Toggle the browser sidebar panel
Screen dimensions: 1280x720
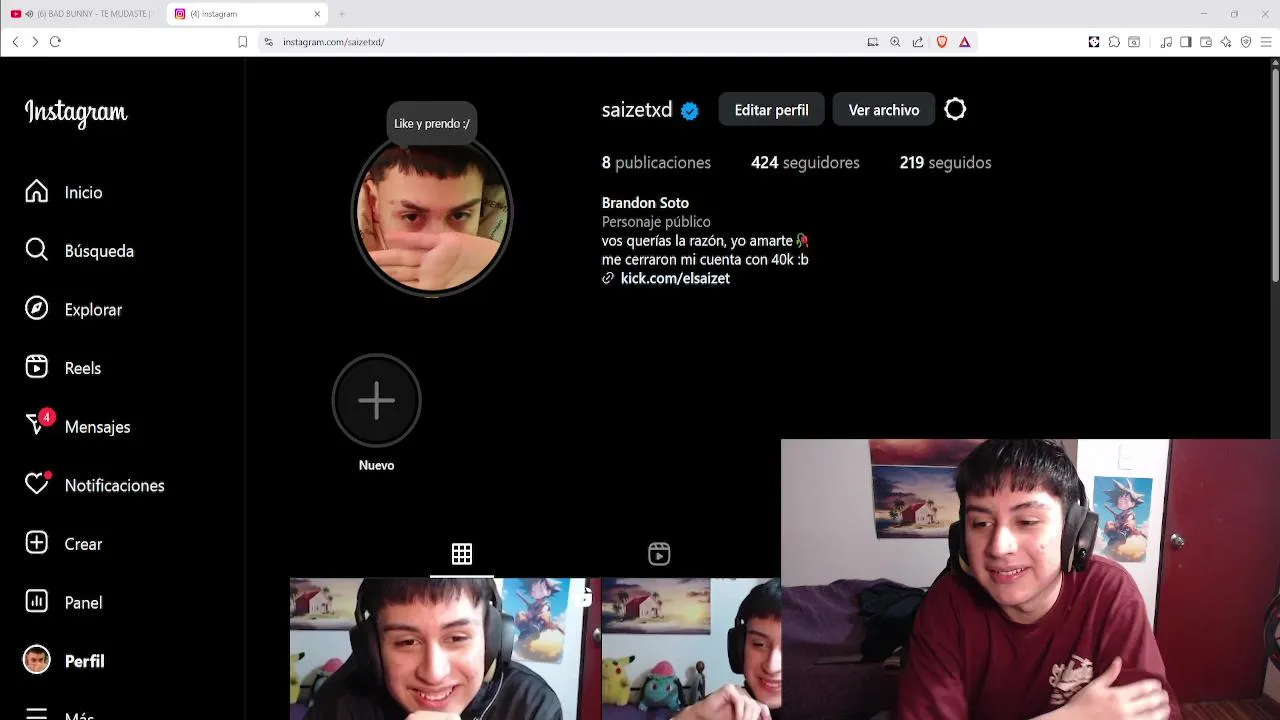pyautogui.click(x=1186, y=42)
